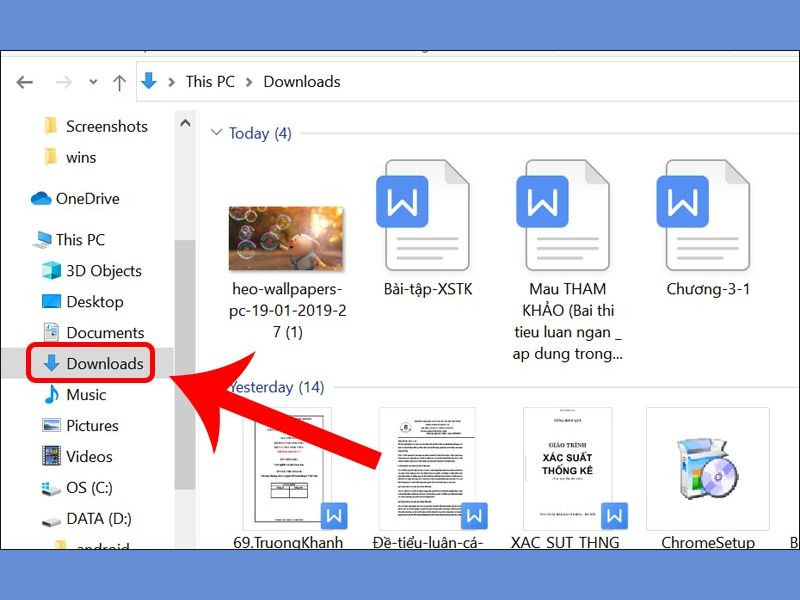Select the ChromeSetup installer icon
This screenshot has width=800, height=600.
pos(708,469)
